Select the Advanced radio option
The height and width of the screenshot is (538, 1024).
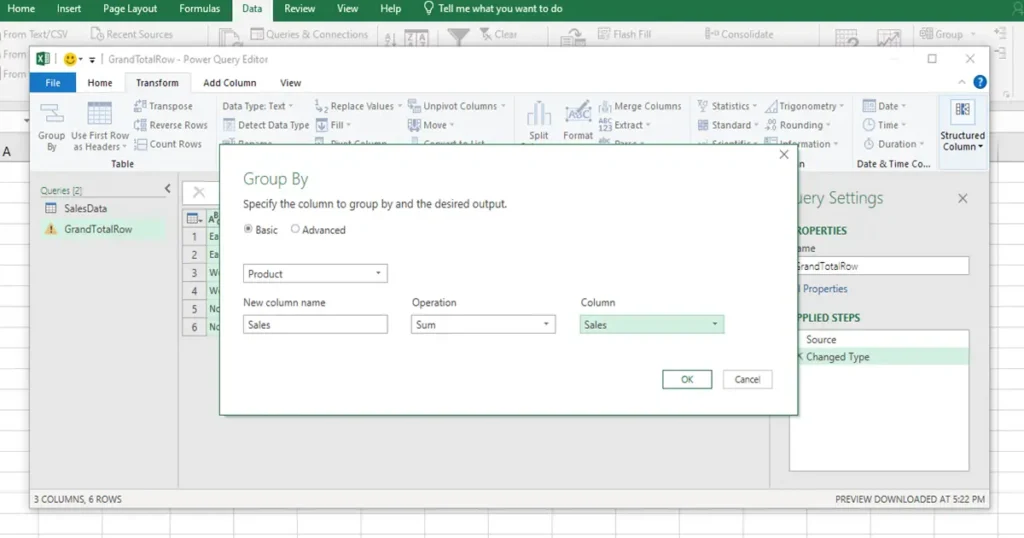pos(295,229)
